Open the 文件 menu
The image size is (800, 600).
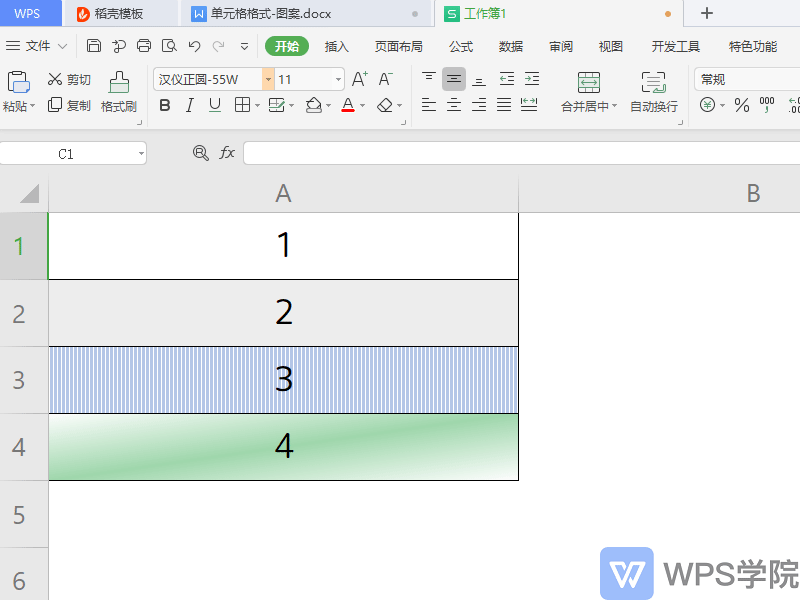coord(36,46)
